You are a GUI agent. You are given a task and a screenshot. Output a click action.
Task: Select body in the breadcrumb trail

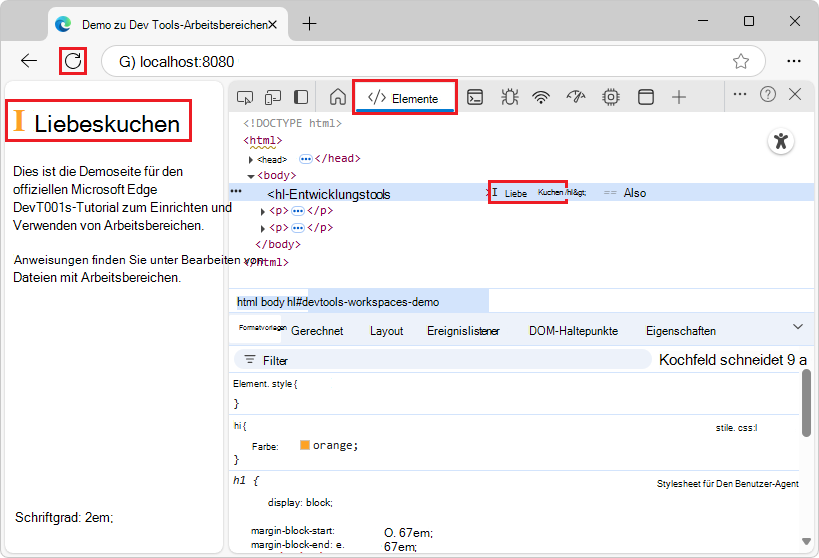[x=273, y=302]
